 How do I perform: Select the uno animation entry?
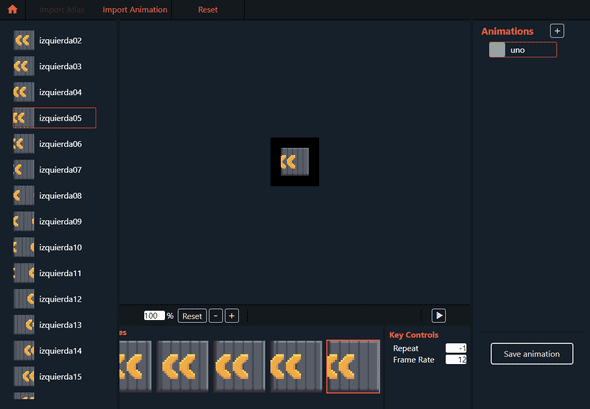(x=523, y=50)
